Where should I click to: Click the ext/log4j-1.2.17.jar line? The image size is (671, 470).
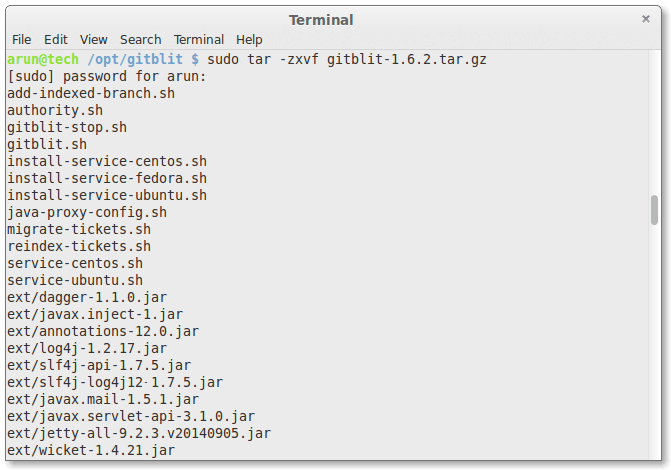coord(87,348)
